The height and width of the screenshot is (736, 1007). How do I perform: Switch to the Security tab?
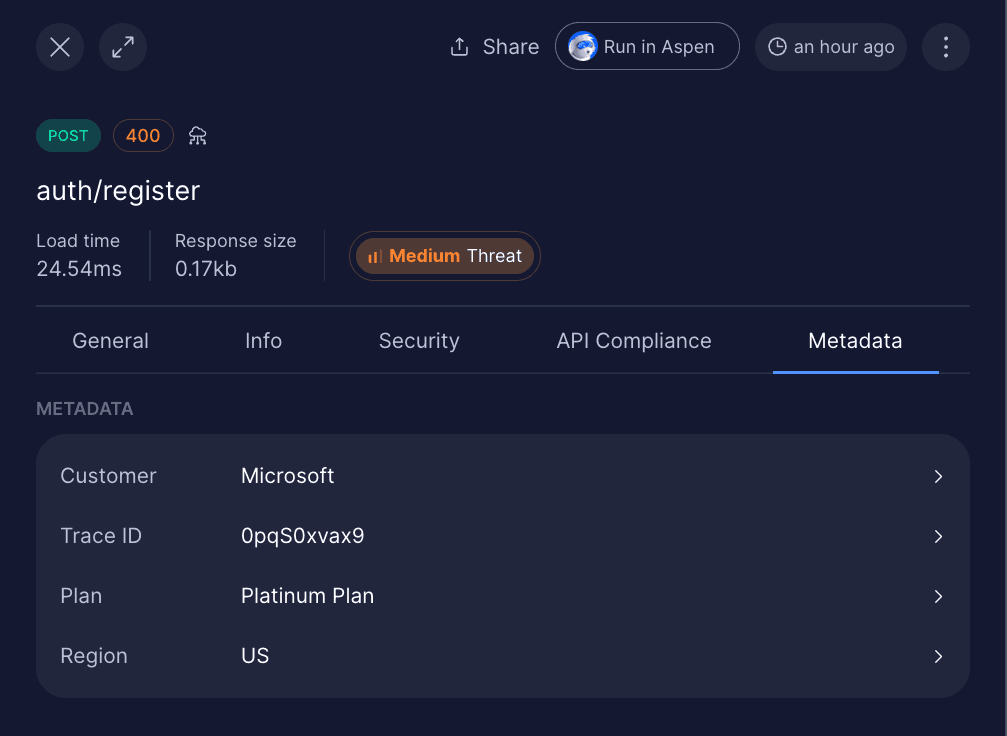tap(418, 340)
